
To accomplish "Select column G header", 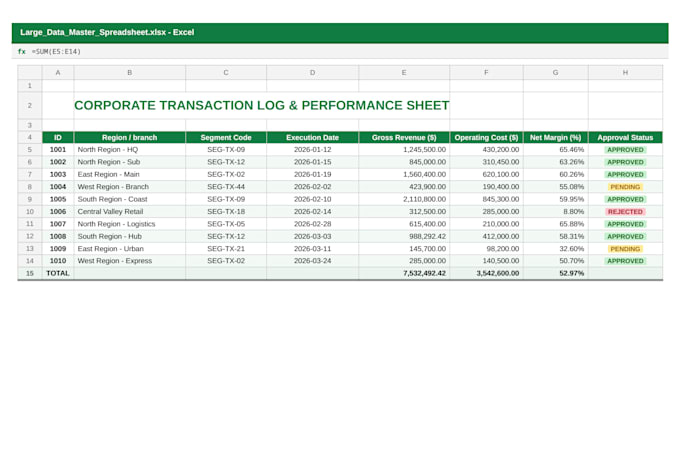I will 556,72.
